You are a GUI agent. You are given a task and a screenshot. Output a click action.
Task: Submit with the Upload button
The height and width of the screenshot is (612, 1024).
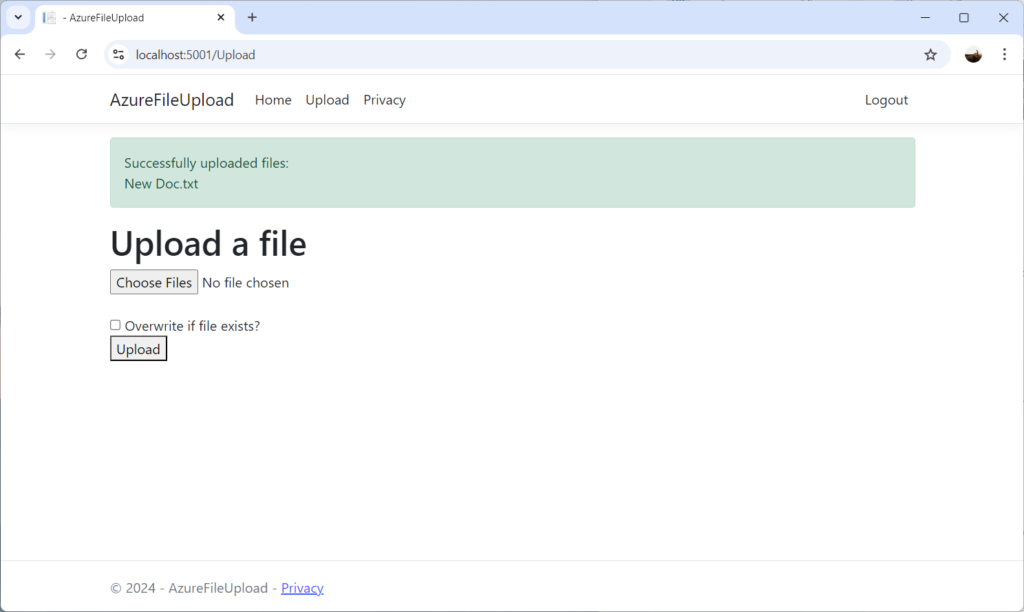coord(138,349)
